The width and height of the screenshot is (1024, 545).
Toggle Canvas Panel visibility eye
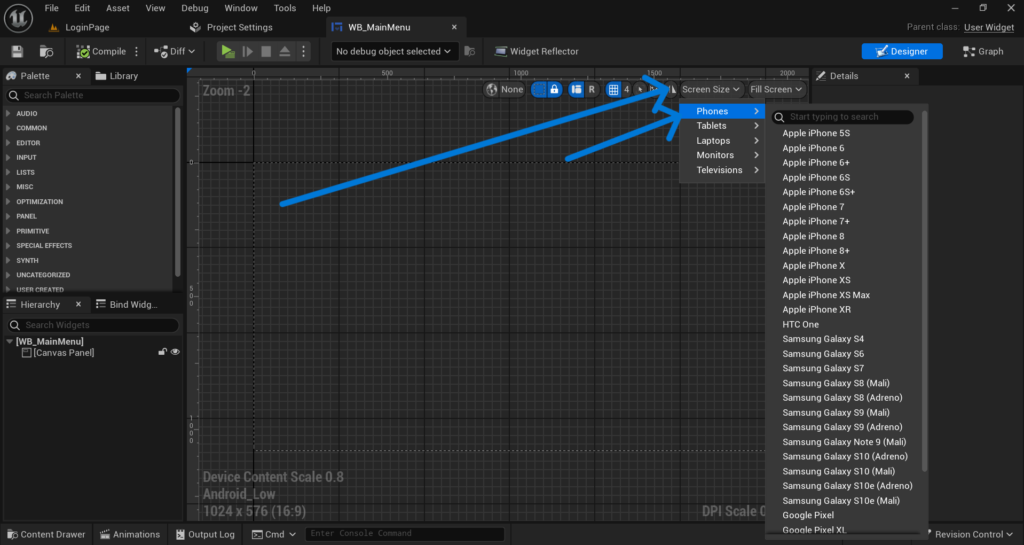coord(175,352)
